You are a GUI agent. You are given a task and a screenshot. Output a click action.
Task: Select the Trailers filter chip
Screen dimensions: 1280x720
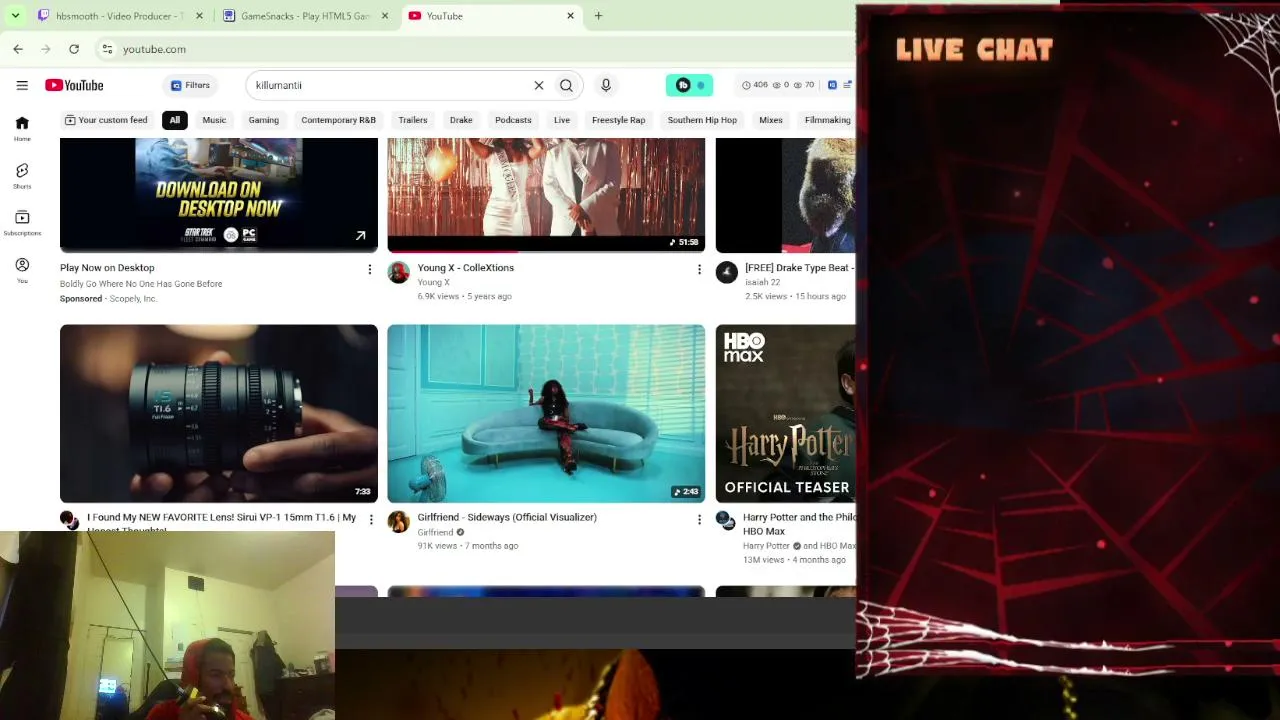pos(413,120)
